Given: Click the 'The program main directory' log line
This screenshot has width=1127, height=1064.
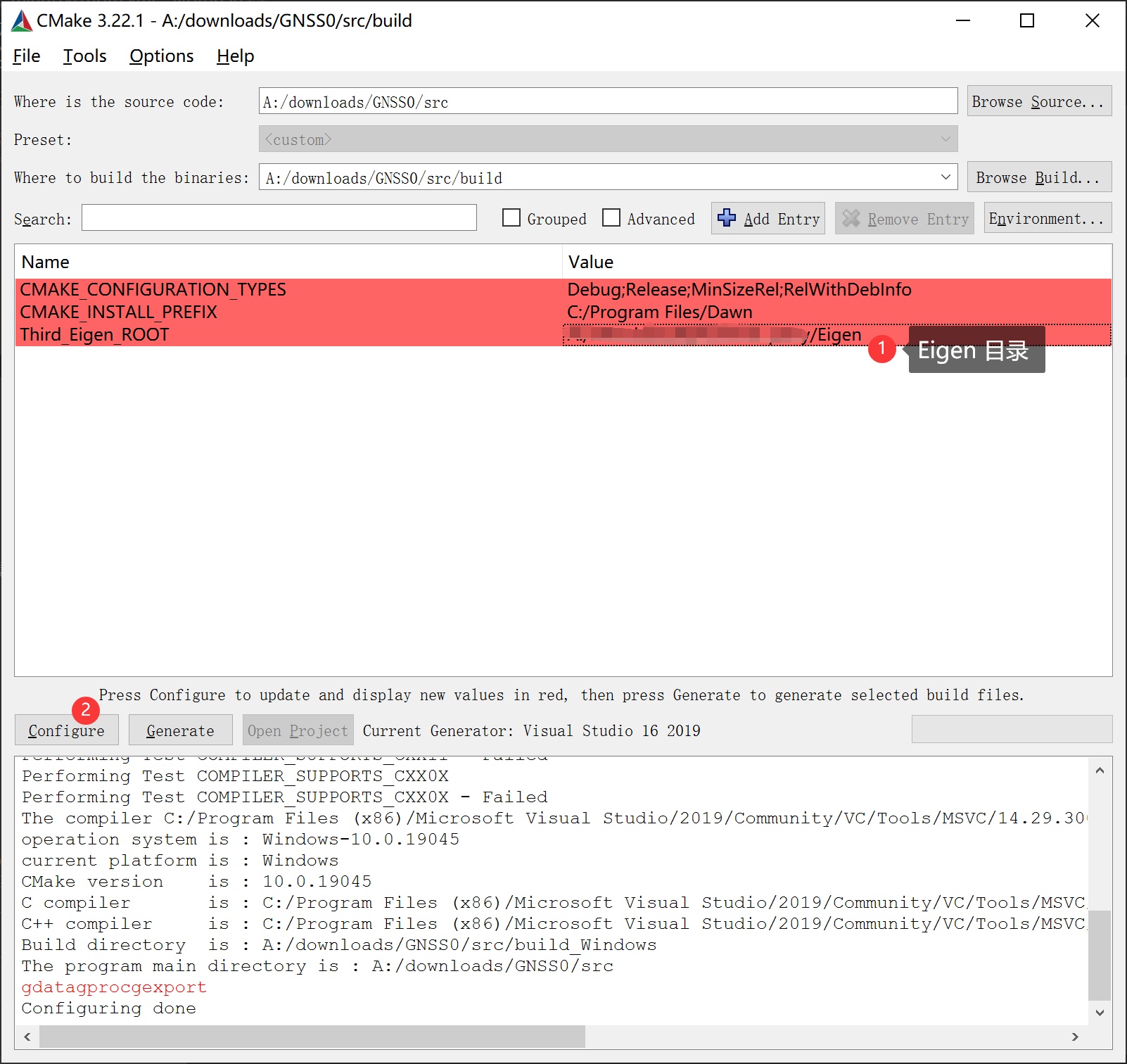Looking at the screenshot, I should [x=317, y=965].
